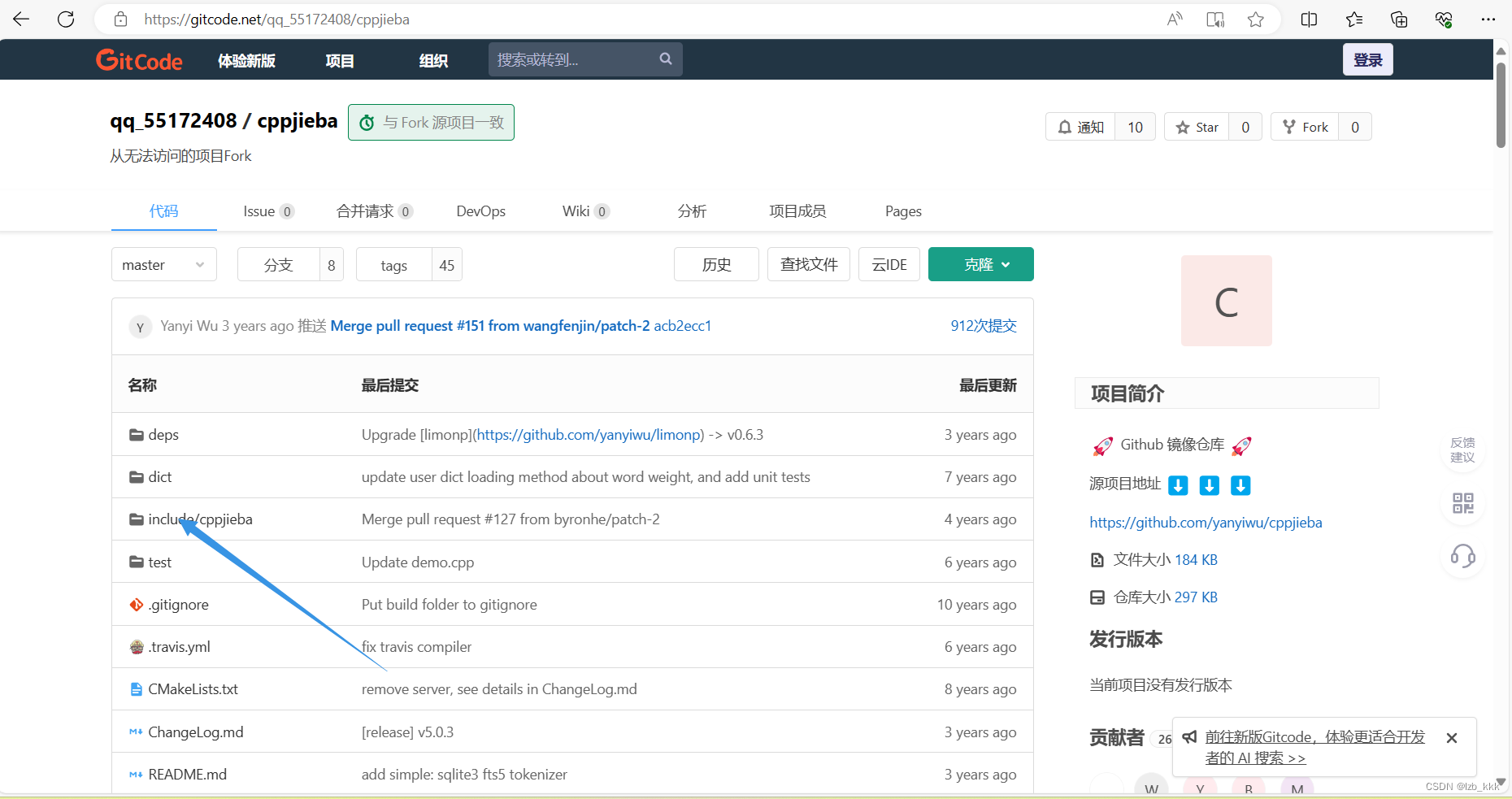Open 项目 in the top navigation
This screenshot has height=799, width=1512.
coord(340,61)
